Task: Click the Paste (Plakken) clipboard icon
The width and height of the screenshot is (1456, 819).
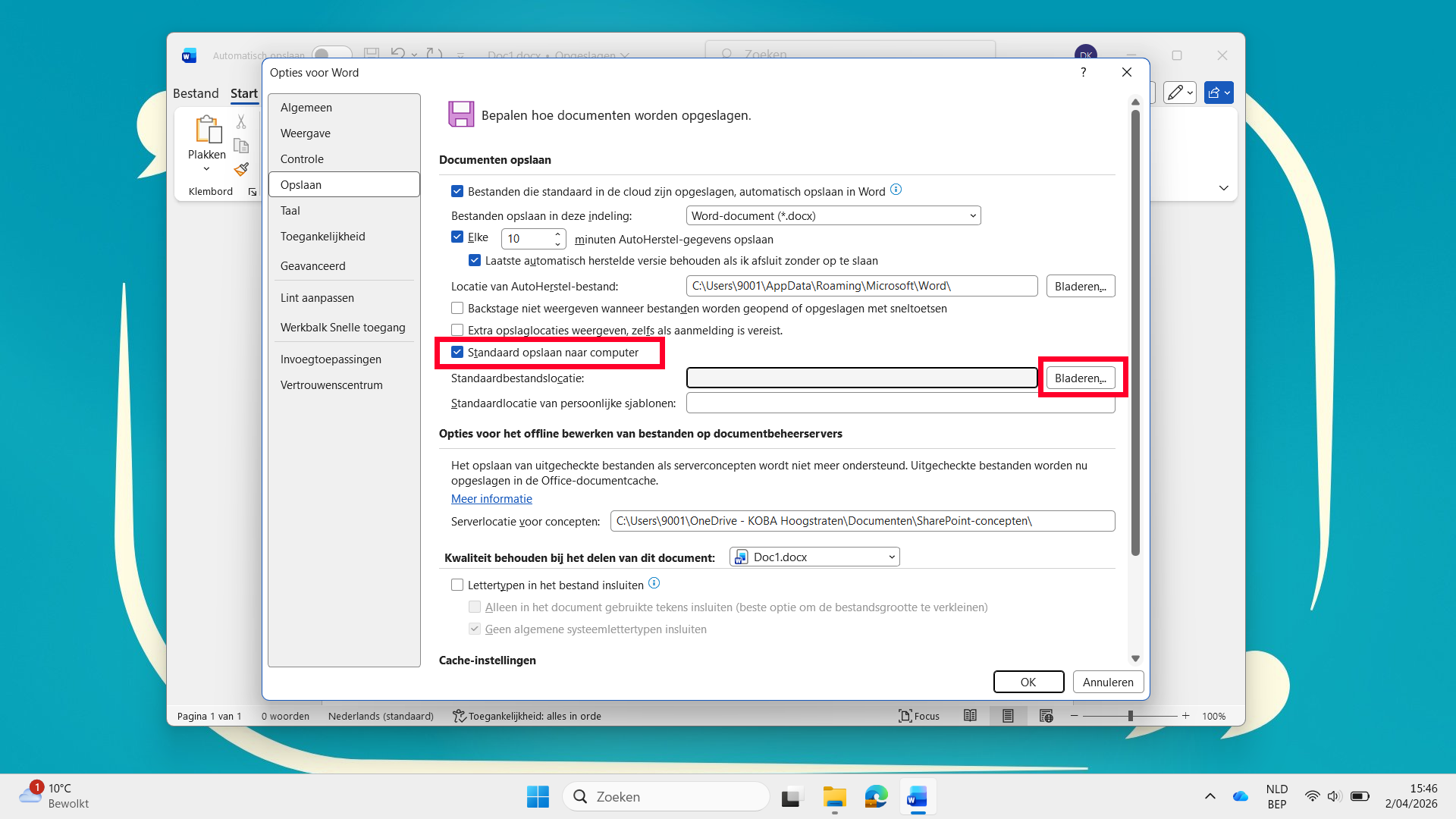Action: [x=207, y=130]
